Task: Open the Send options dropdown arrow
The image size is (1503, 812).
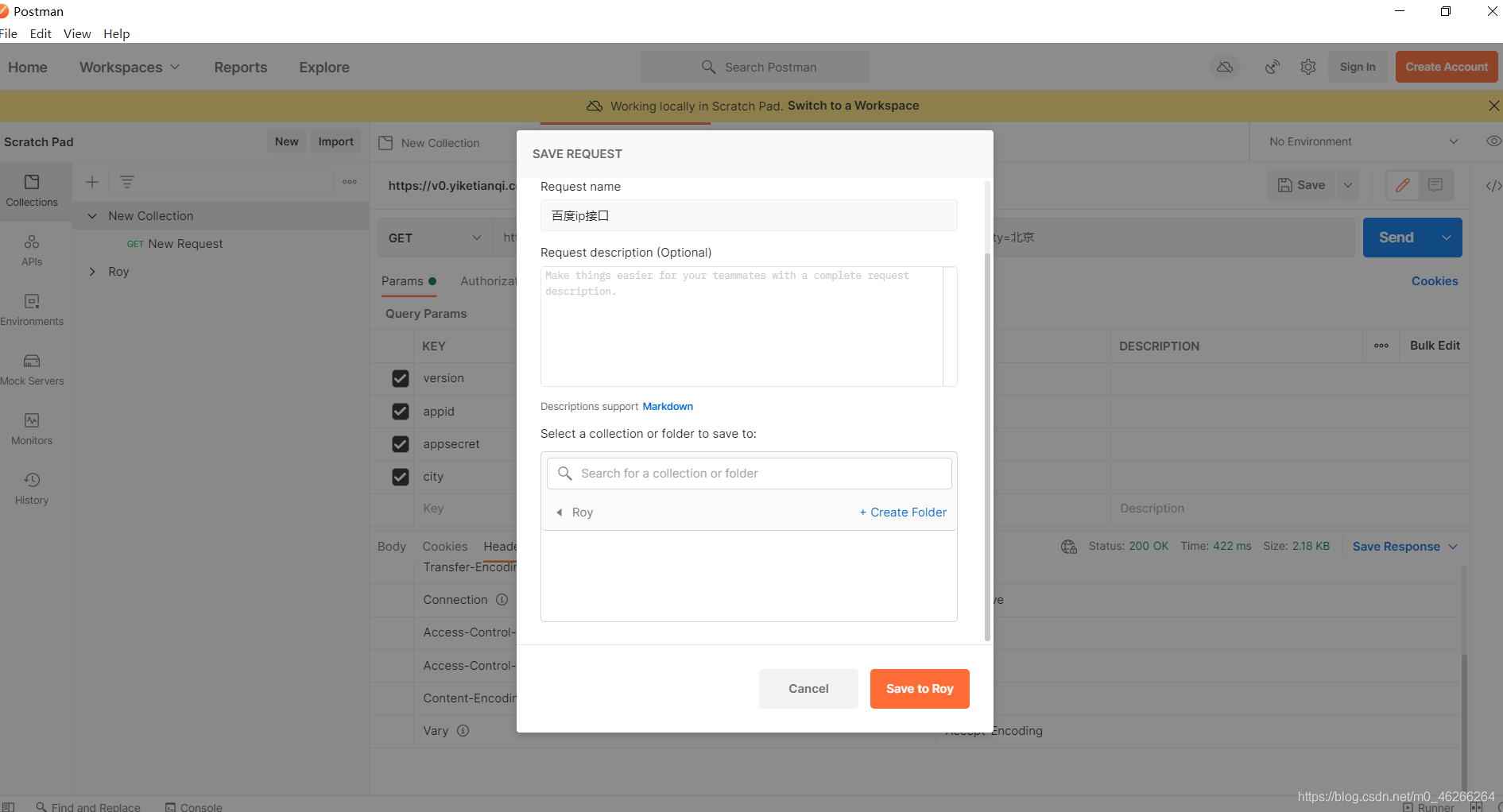Action: [x=1447, y=238]
